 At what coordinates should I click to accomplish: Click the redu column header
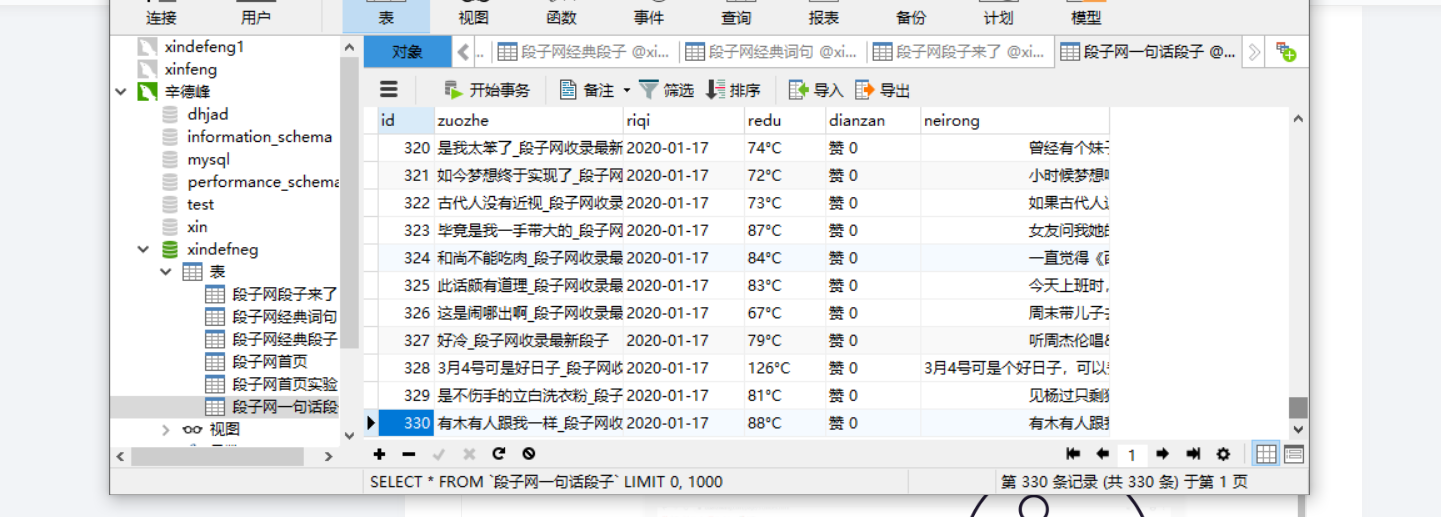tap(783, 120)
